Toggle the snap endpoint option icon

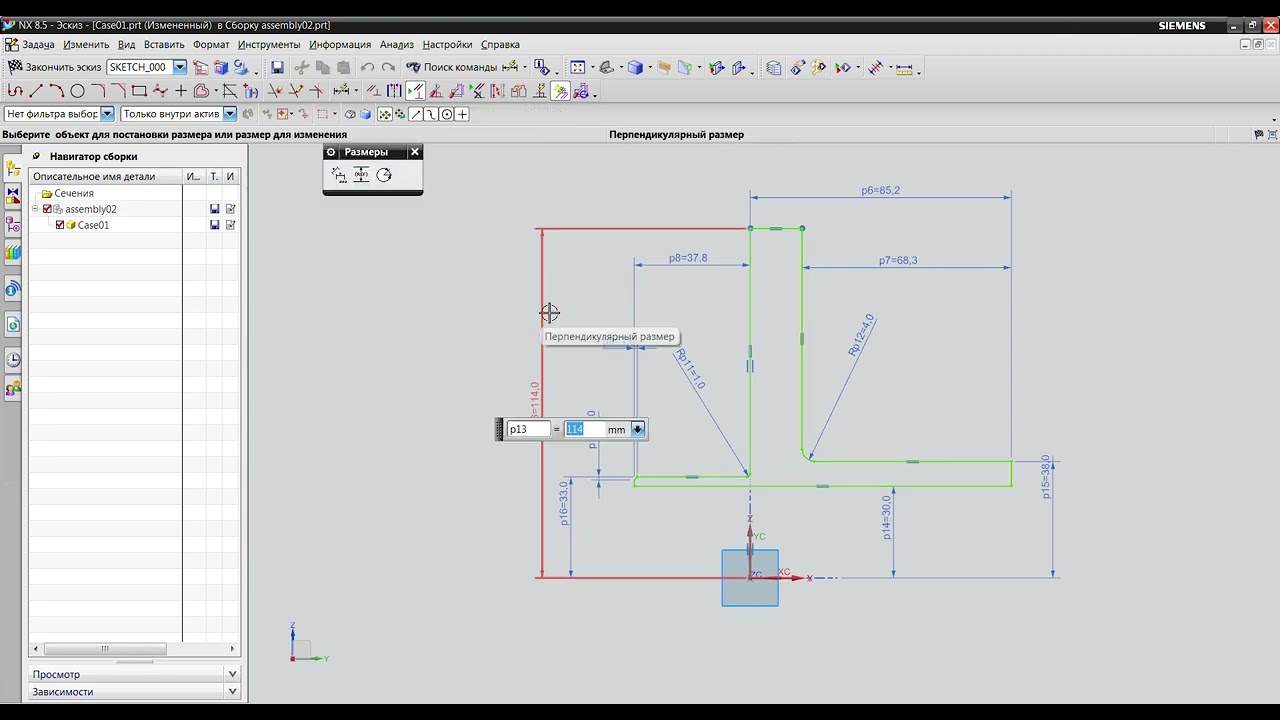coord(415,114)
